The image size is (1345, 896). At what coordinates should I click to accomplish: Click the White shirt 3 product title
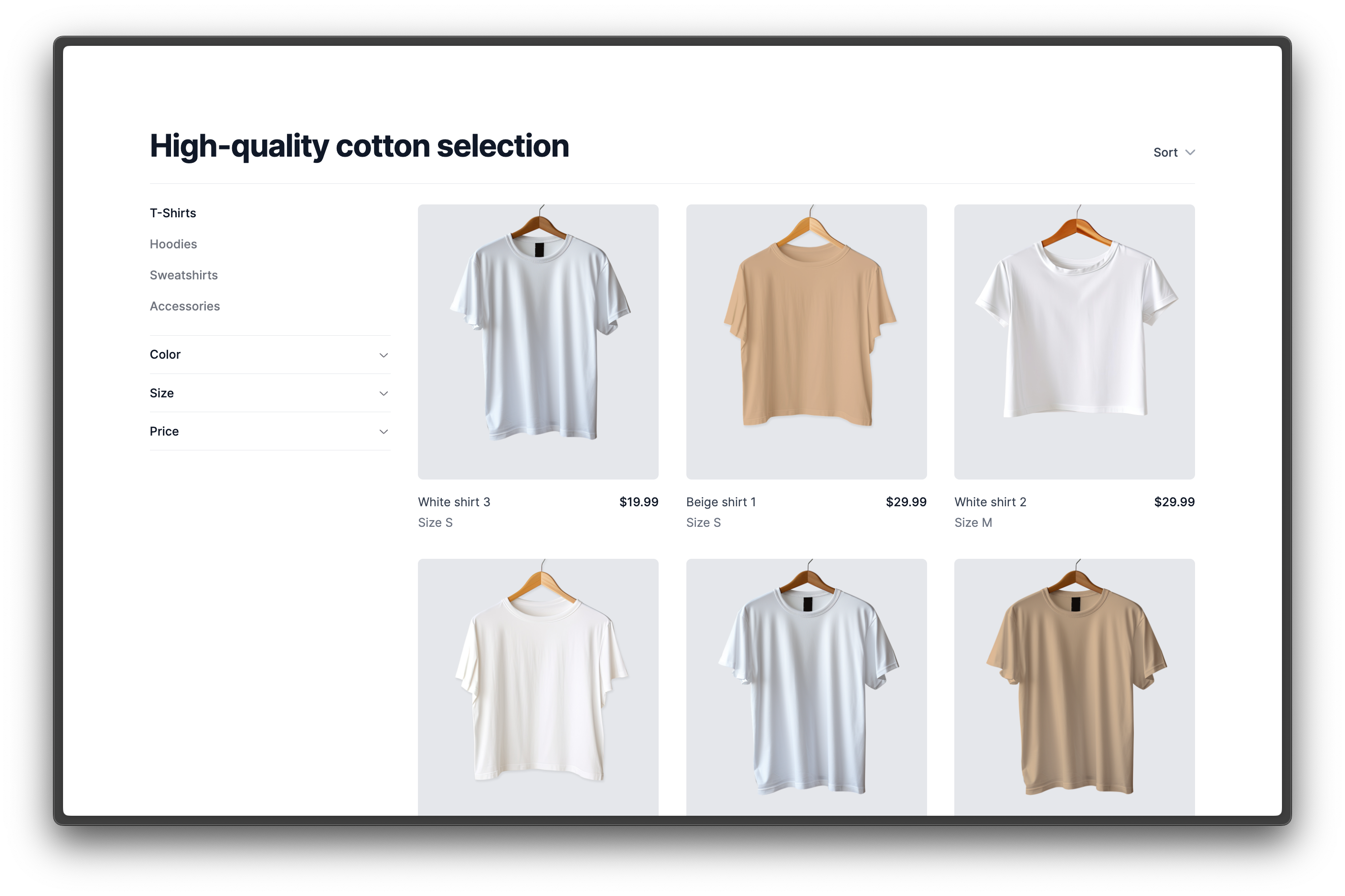point(454,501)
